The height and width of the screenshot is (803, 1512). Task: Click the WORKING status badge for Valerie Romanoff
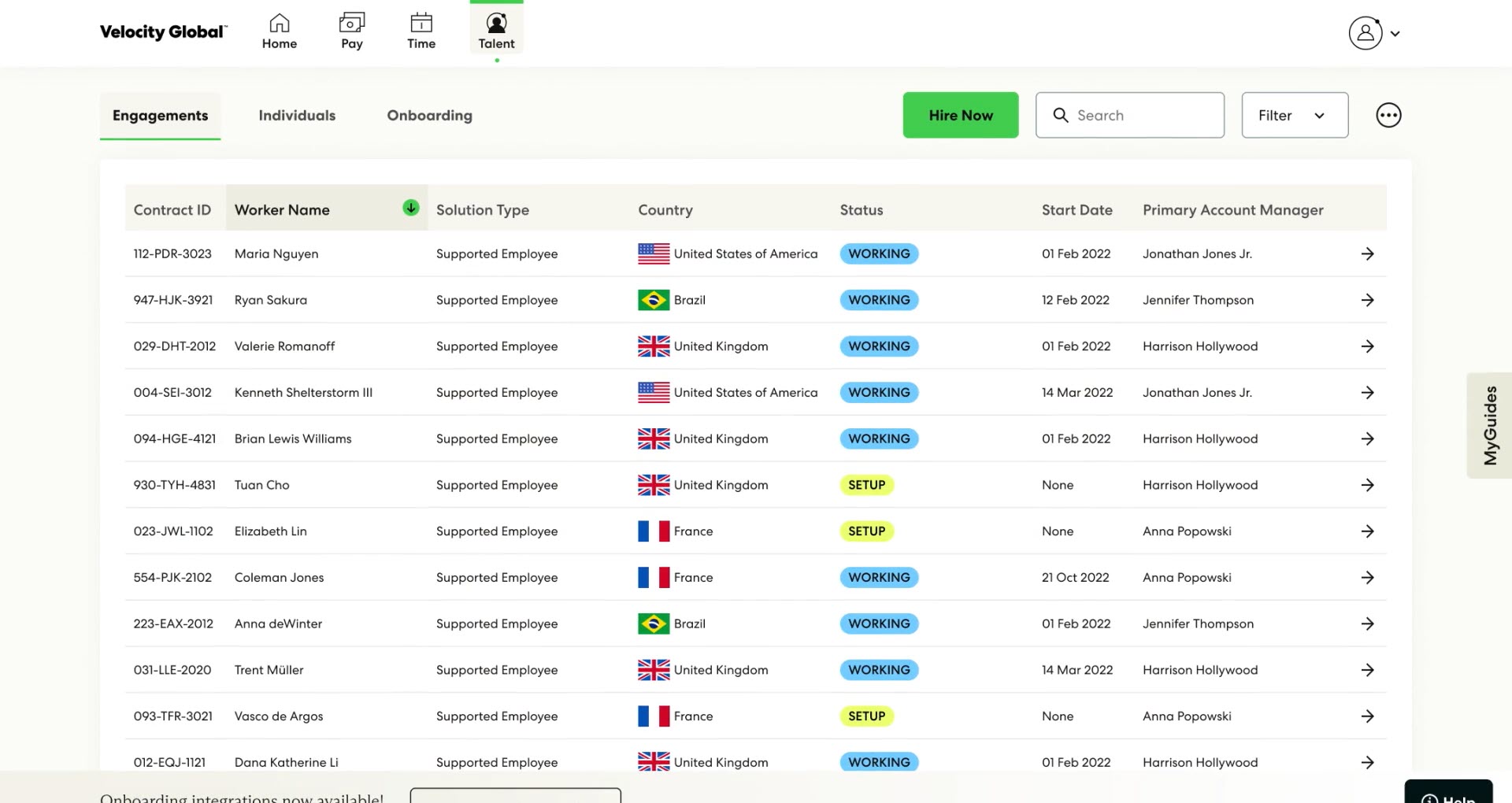coord(879,346)
